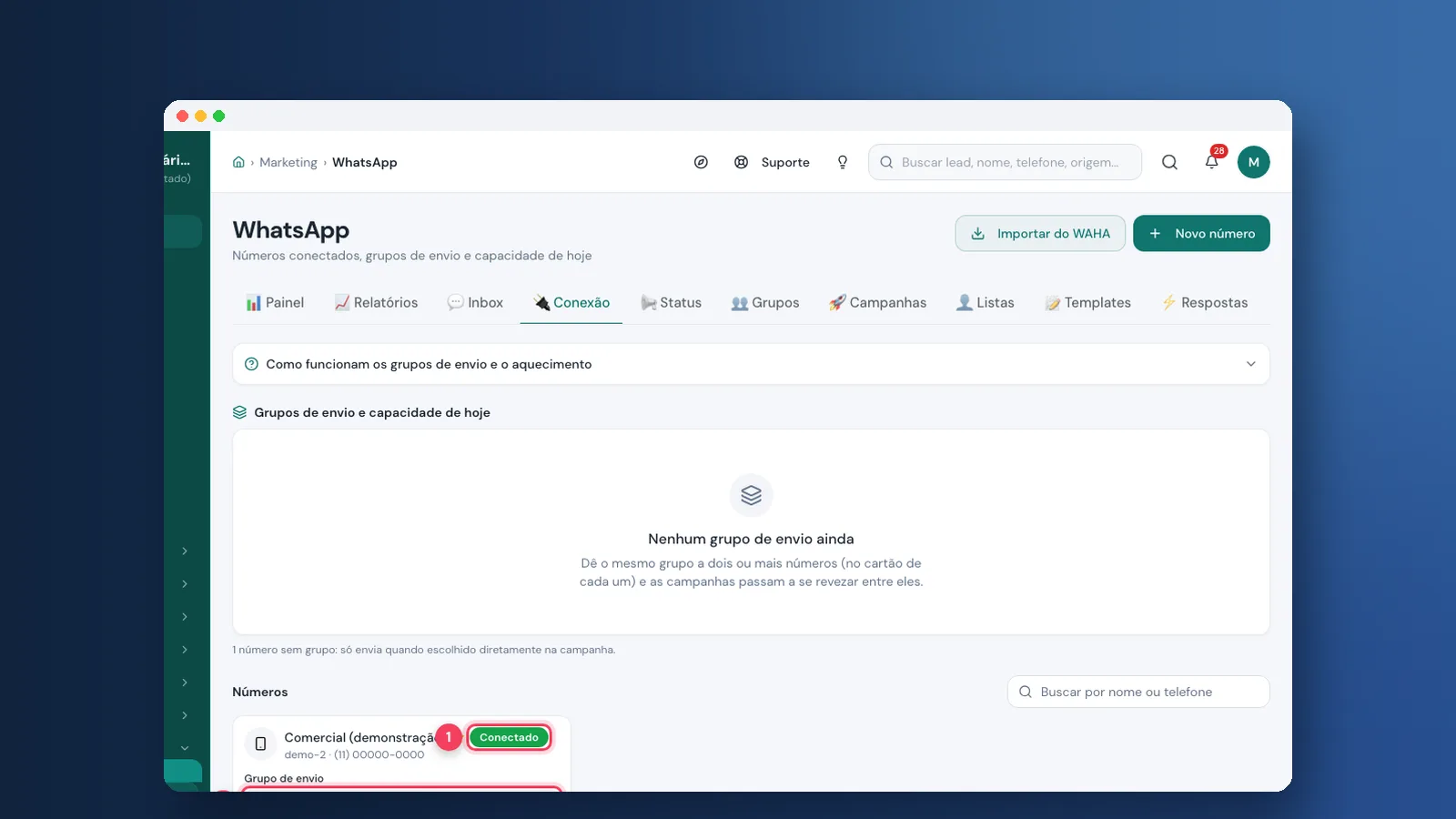Viewport: 1456px width, 819px height.
Task: Click the '1 número sem grupo' note
Action: coord(423,650)
